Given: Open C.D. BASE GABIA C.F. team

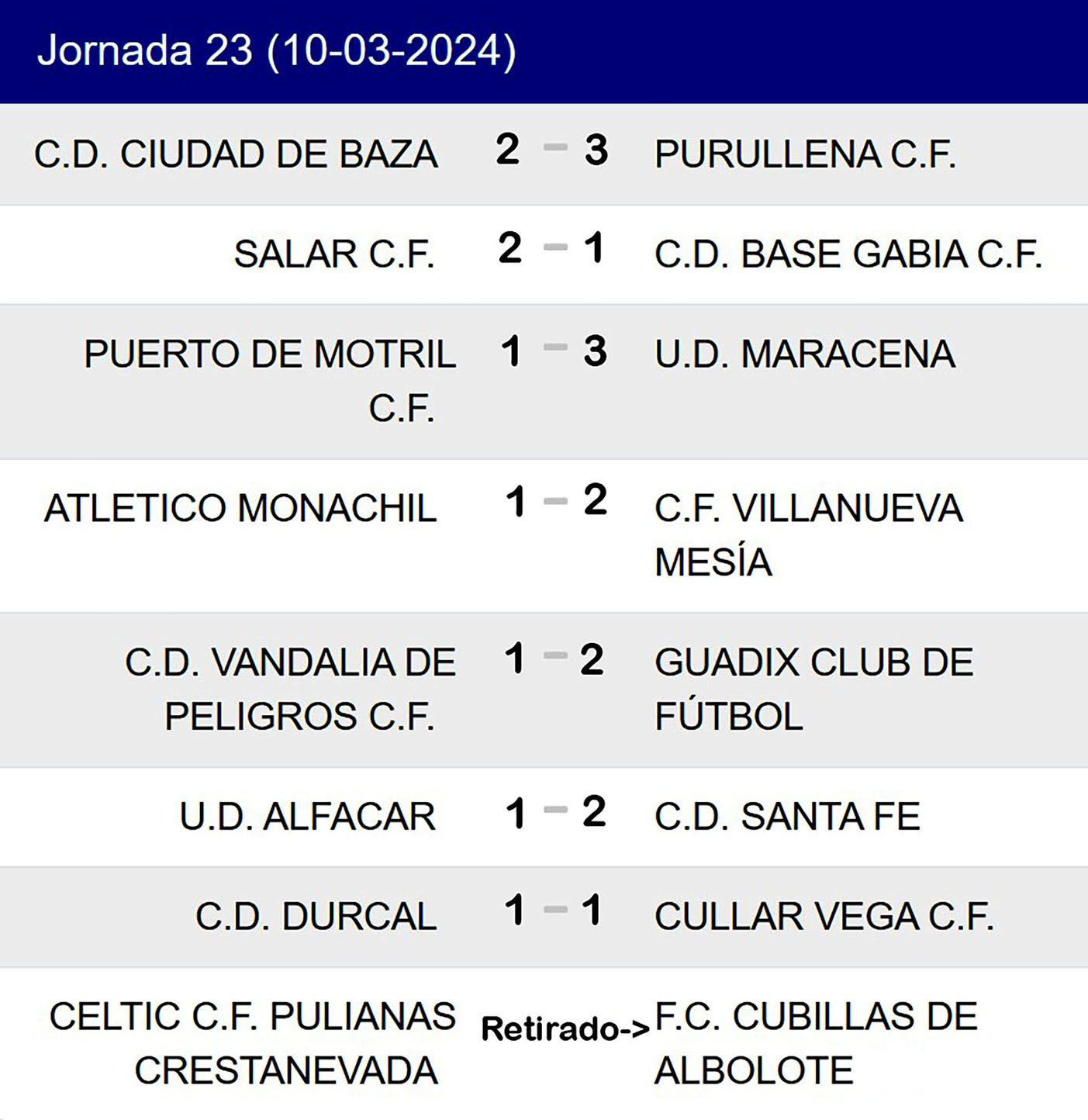Looking at the screenshot, I should click(848, 254).
